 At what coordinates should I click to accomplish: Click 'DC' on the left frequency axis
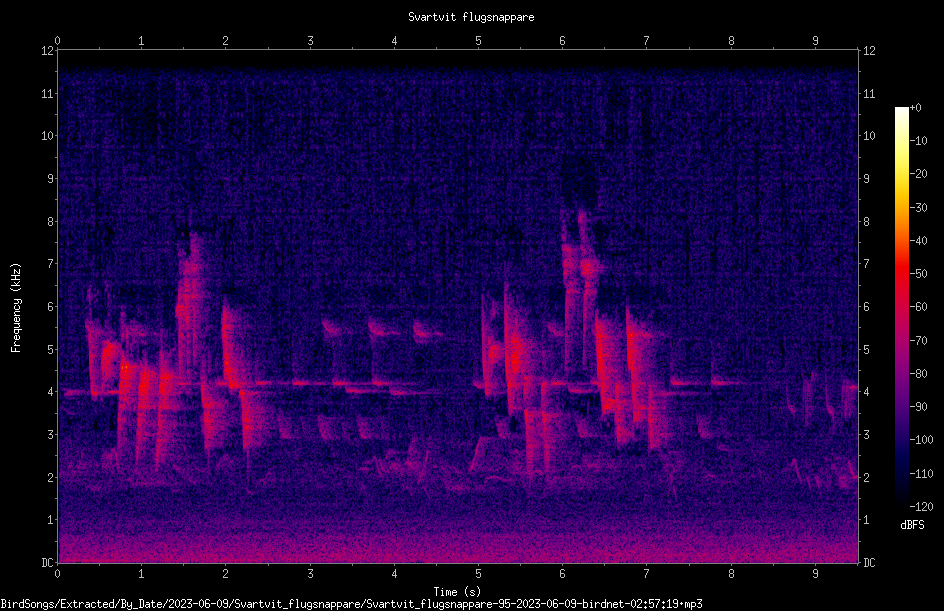tap(48, 563)
